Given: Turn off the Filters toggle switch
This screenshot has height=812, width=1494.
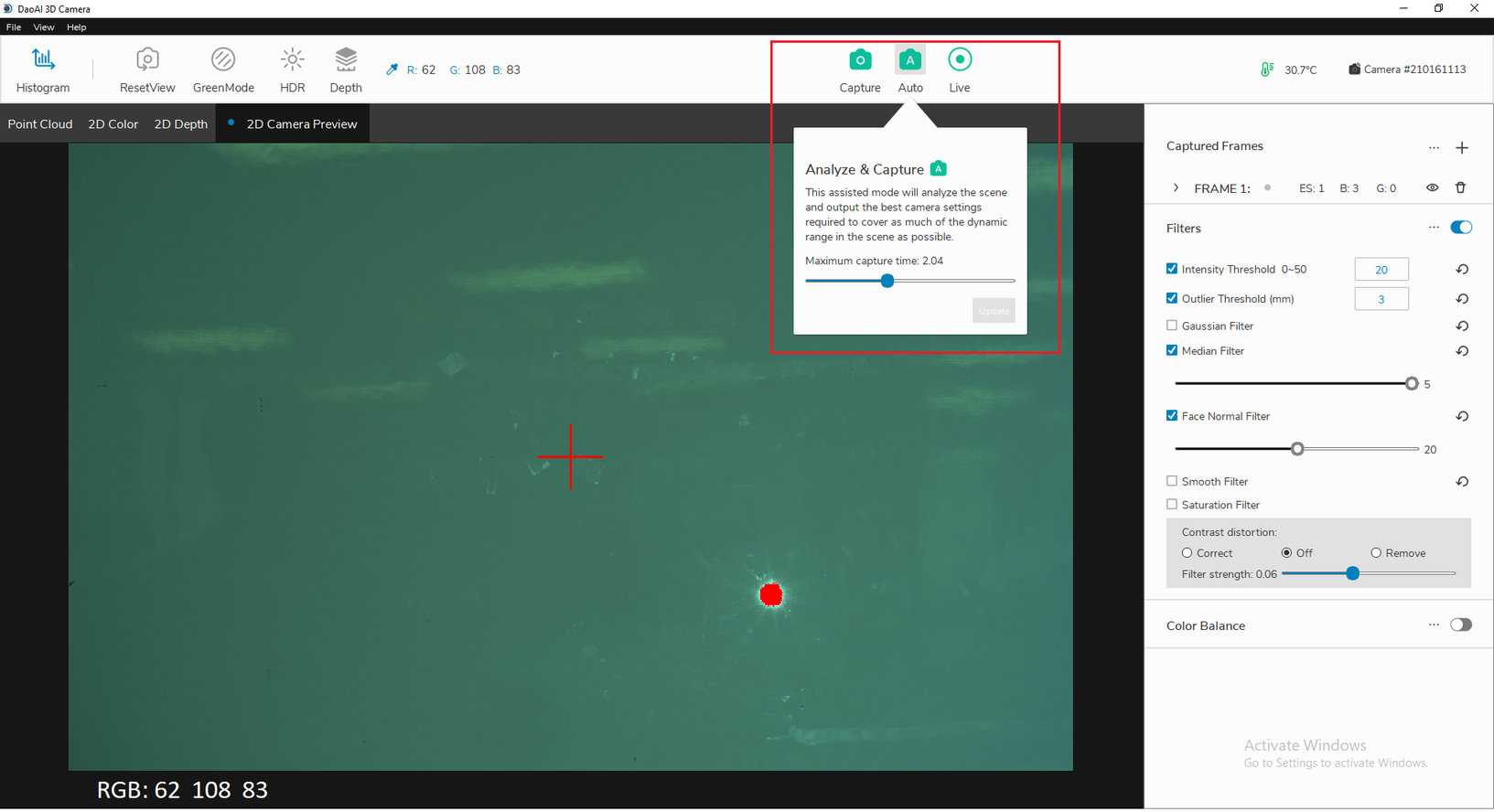Looking at the screenshot, I should coord(1461,228).
